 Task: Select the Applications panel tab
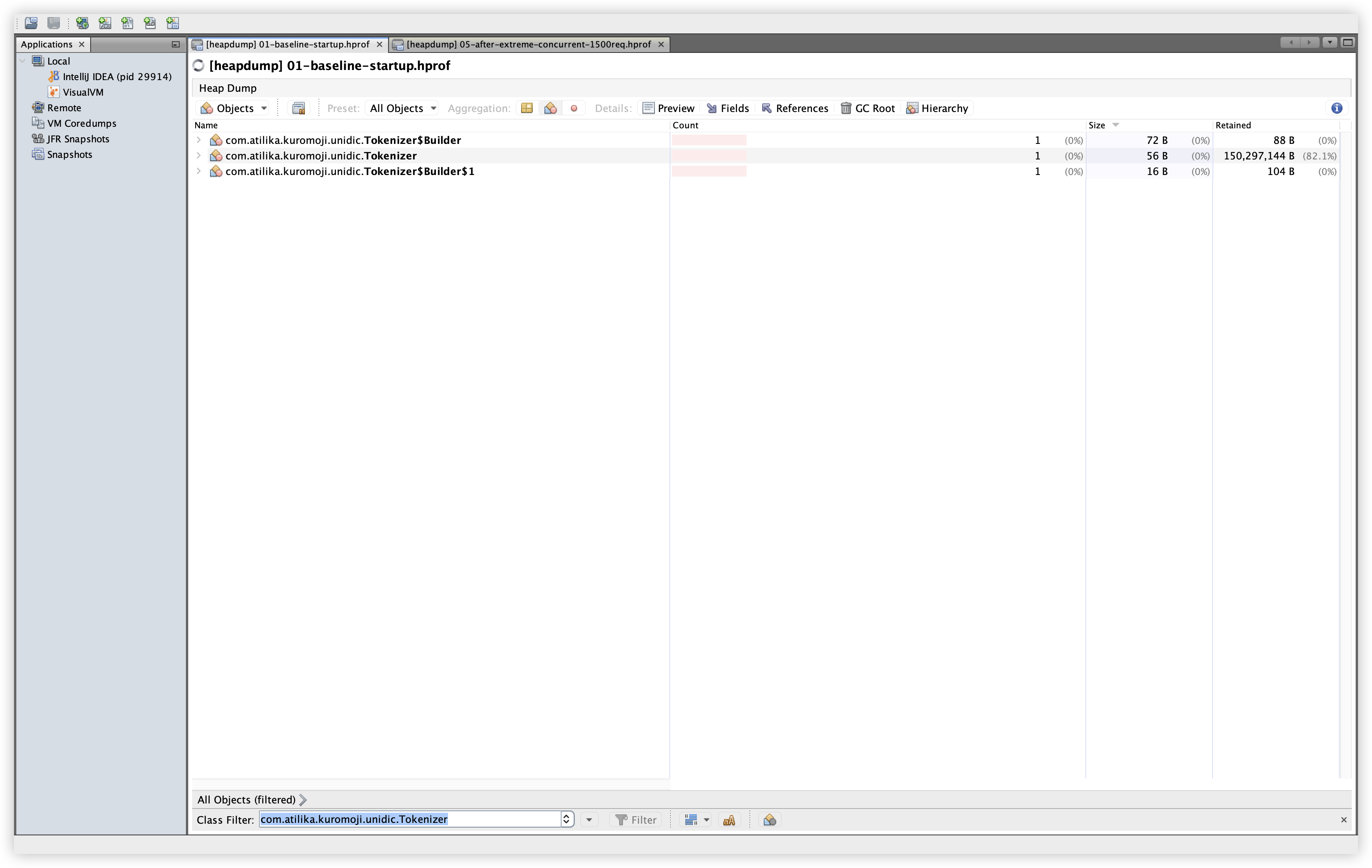coord(47,44)
